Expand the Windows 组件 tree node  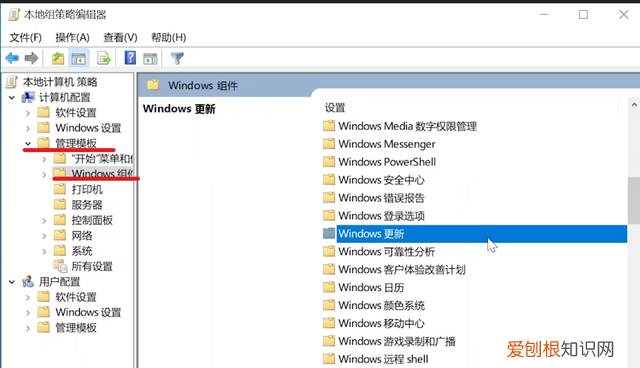44,175
